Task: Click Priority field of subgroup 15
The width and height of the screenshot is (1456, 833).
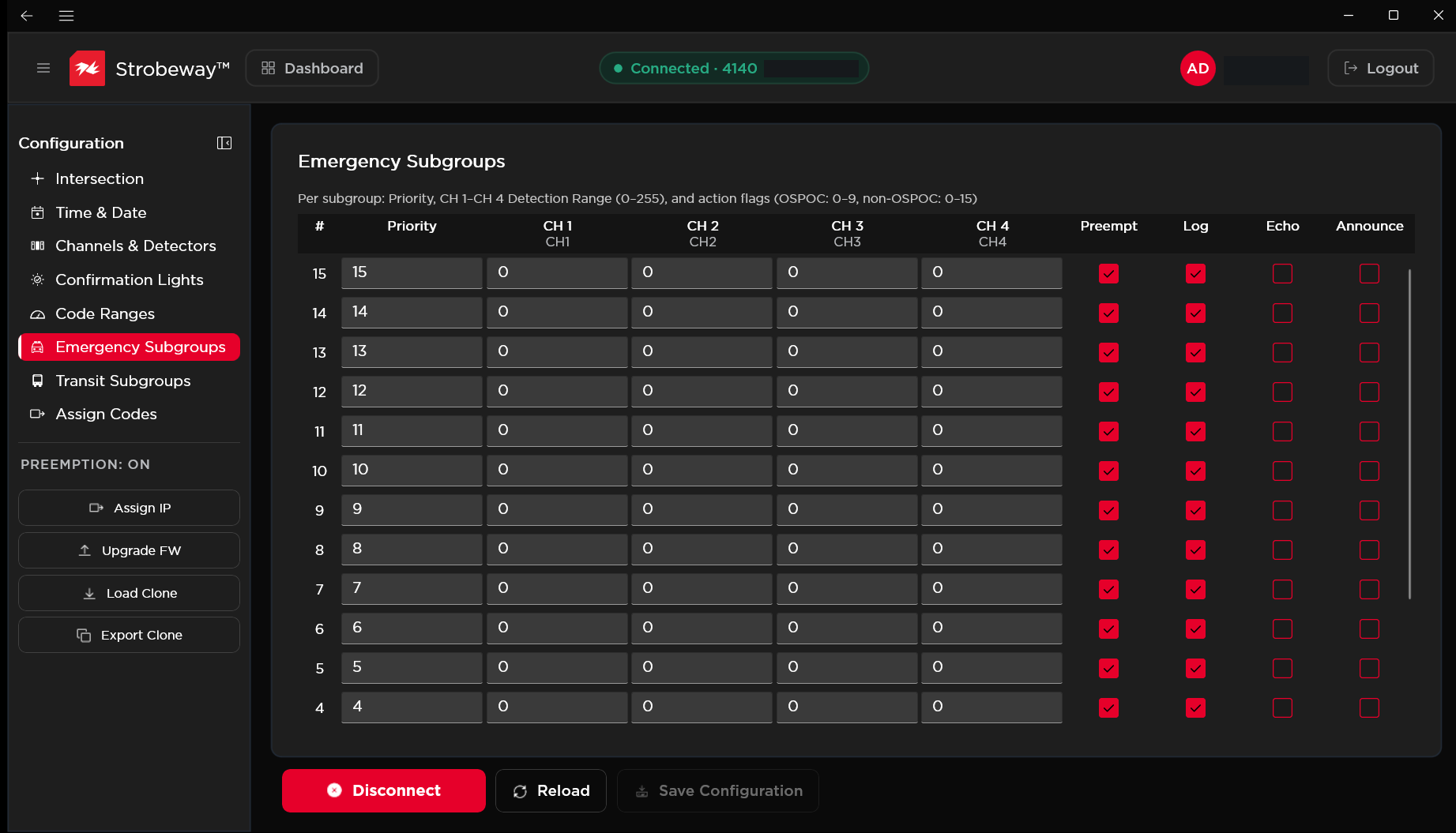Action: [x=412, y=272]
